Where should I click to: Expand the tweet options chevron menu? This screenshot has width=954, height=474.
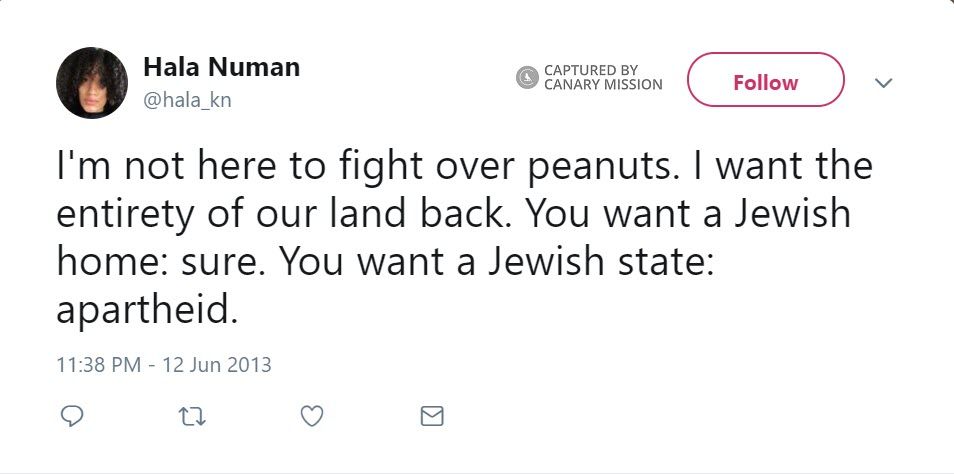883,83
